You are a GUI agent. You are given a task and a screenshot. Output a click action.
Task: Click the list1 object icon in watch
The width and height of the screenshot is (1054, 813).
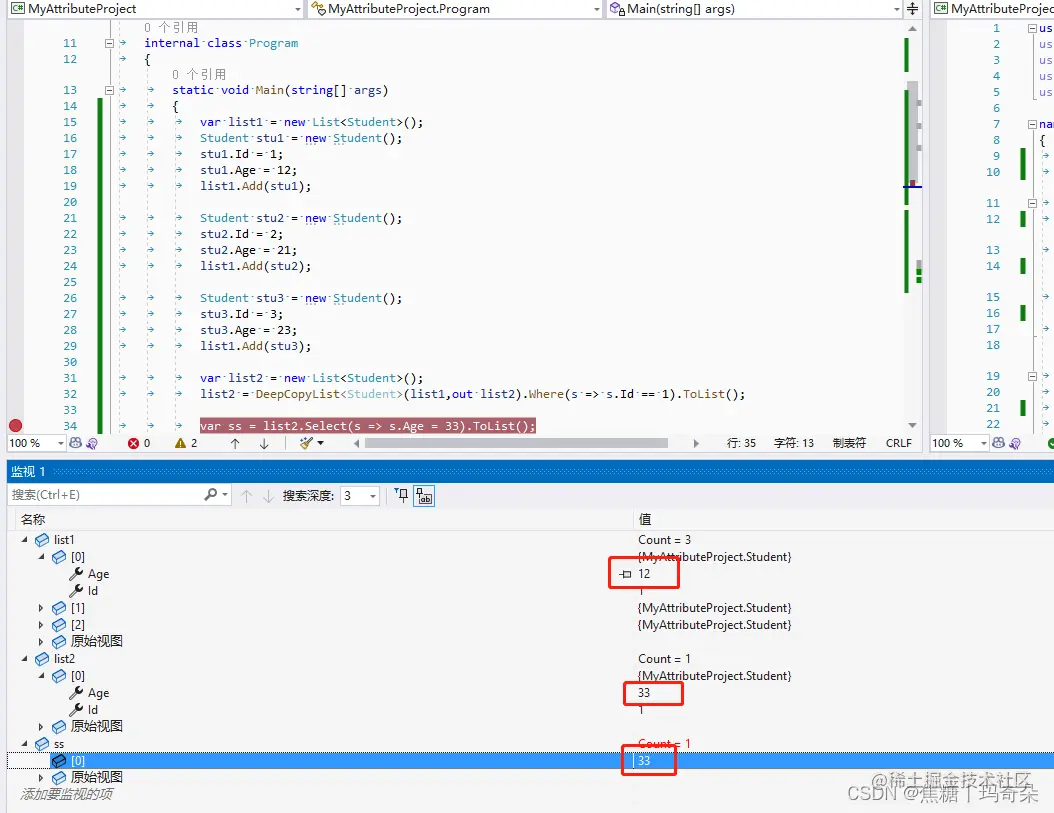coord(42,540)
